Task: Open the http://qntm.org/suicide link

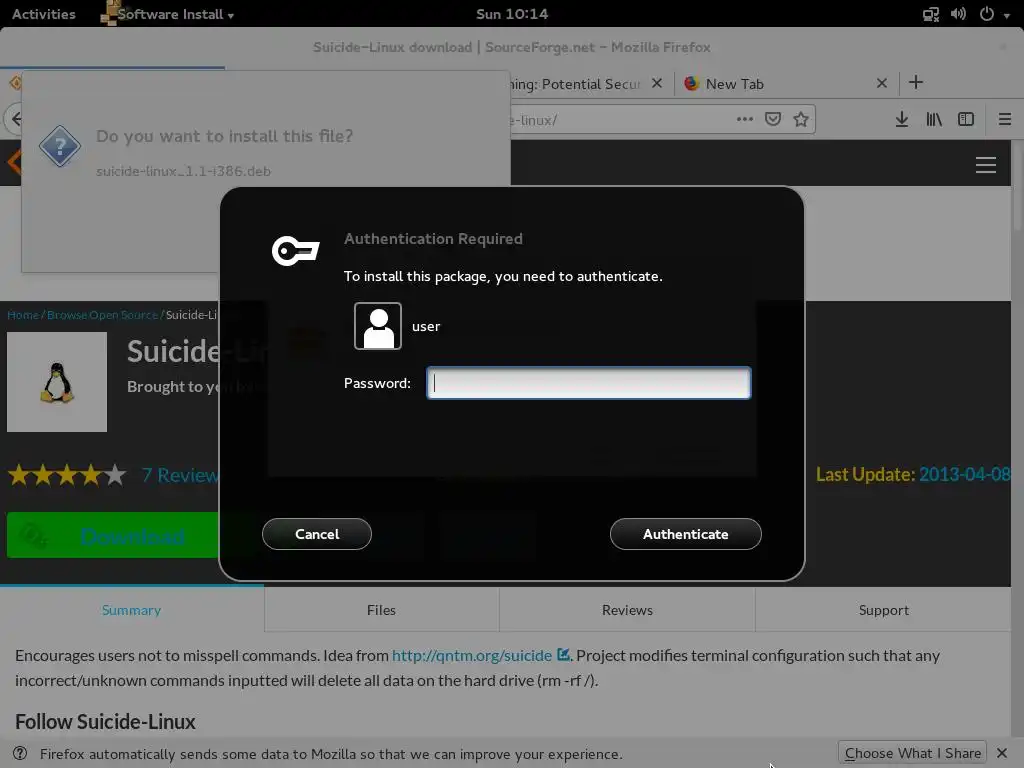Action: tap(472, 656)
